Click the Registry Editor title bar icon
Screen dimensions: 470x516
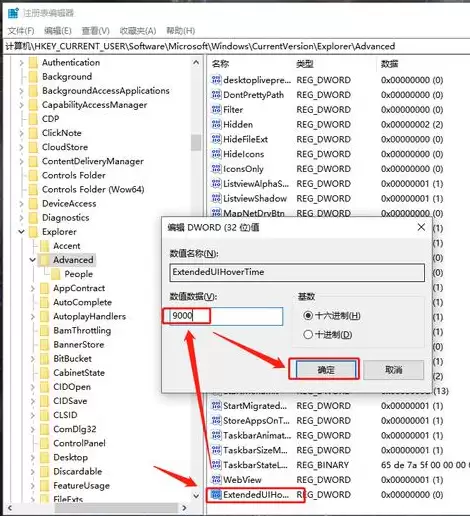(13, 13)
